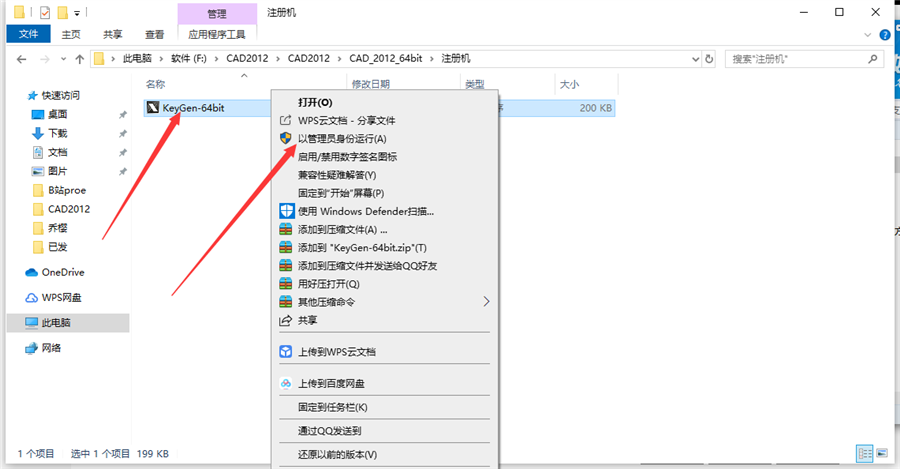Image resolution: width=900 pixels, height=469 pixels.
Task: Click chevron after CAD_2012_64bit in path
Action: point(432,59)
